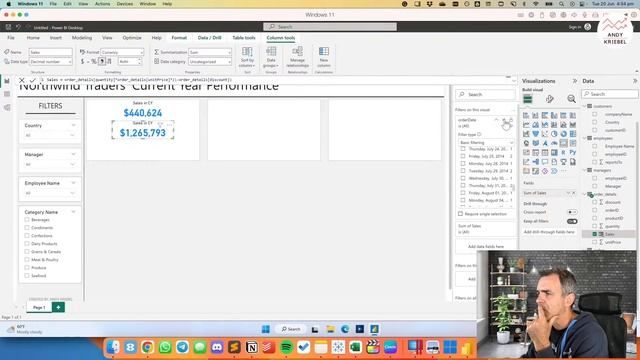Click the Page 1 tab
The image size is (640, 360).
tap(39, 307)
